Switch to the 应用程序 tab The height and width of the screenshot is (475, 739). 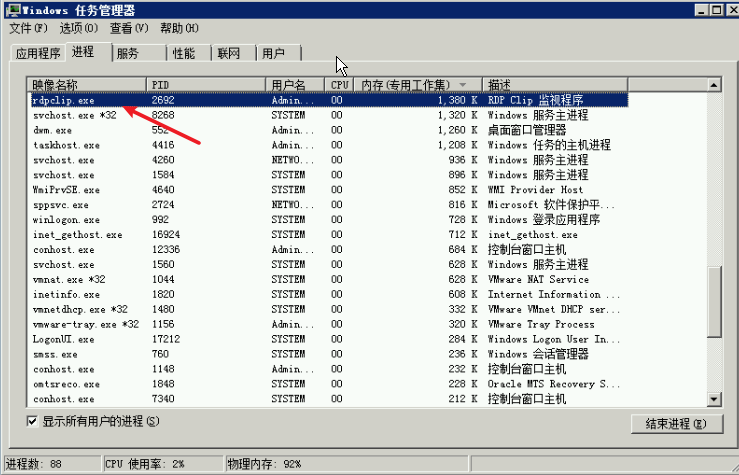(x=38, y=53)
